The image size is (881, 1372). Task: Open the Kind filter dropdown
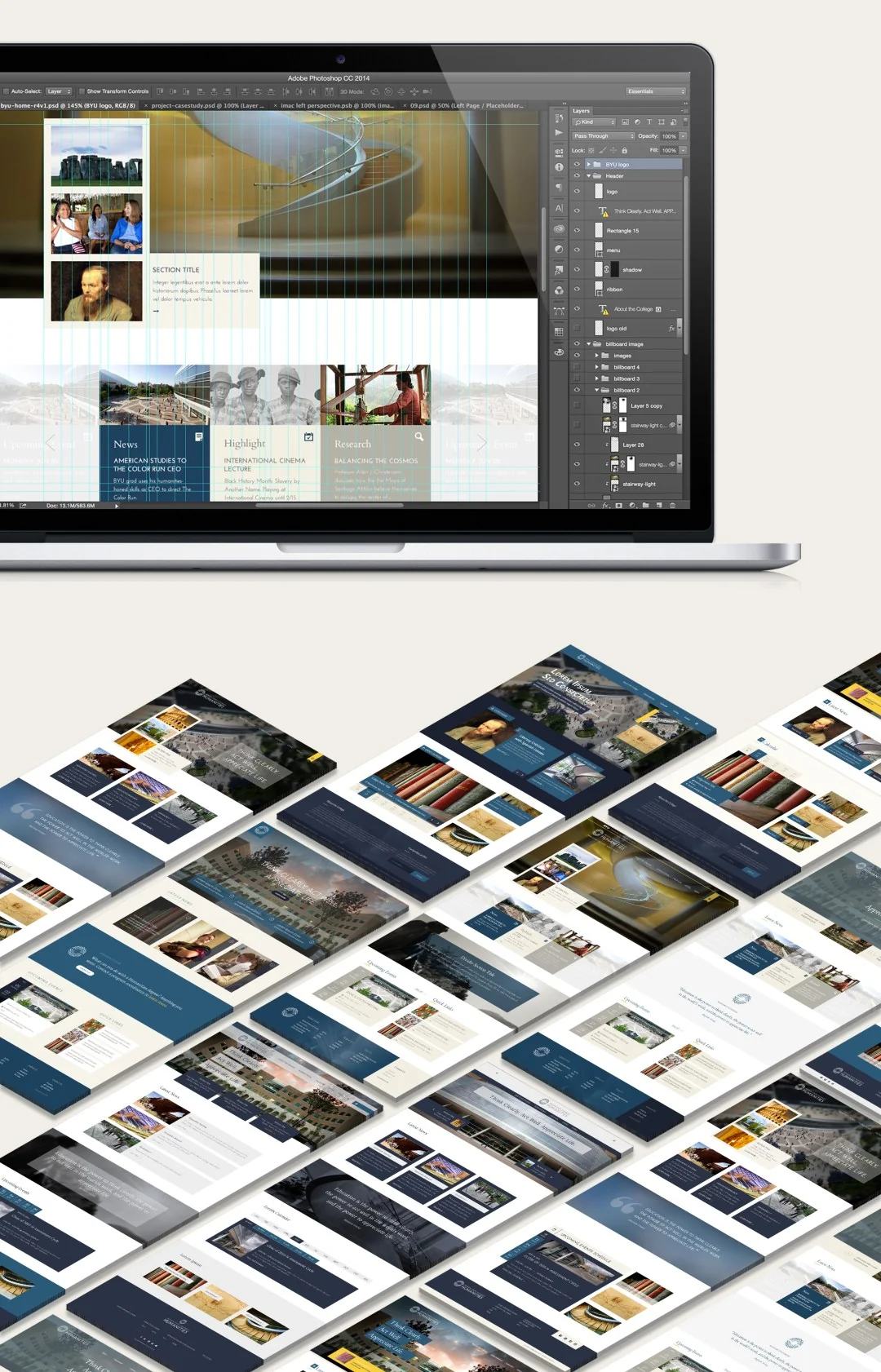pyautogui.click(x=594, y=122)
